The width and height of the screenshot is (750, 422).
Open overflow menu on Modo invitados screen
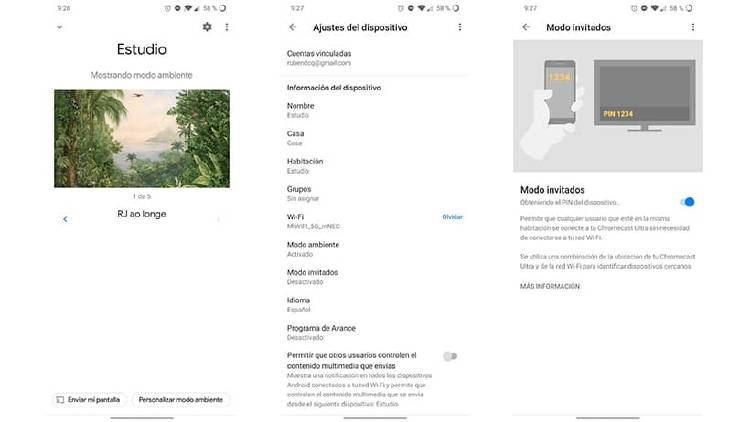pyautogui.click(x=693, y=27)
